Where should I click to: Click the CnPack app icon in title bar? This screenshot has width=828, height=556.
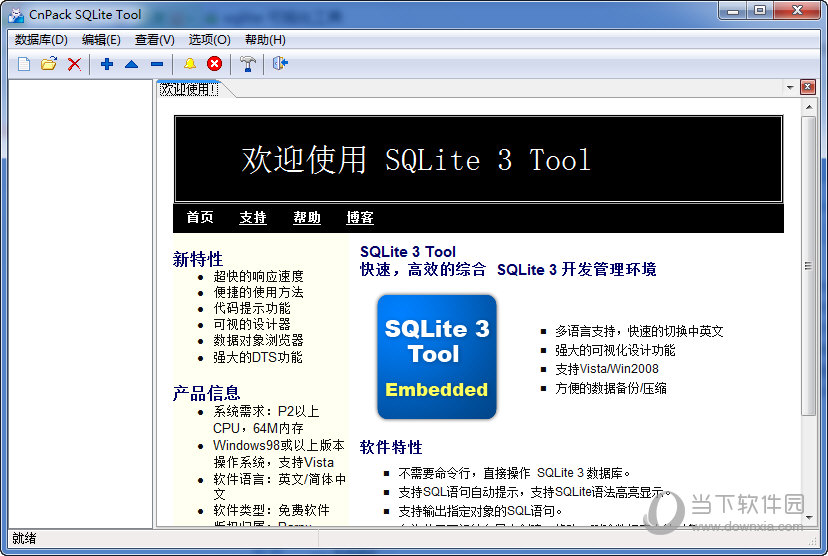point(16,15)
